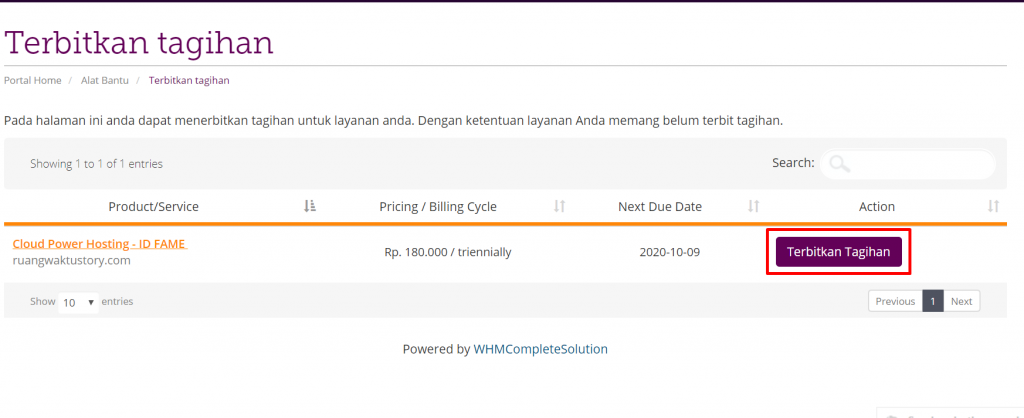This screenshot has height=418, width=1024.
Task: Click sort arrows beside Next Due Date
Action: pos(754,206)
